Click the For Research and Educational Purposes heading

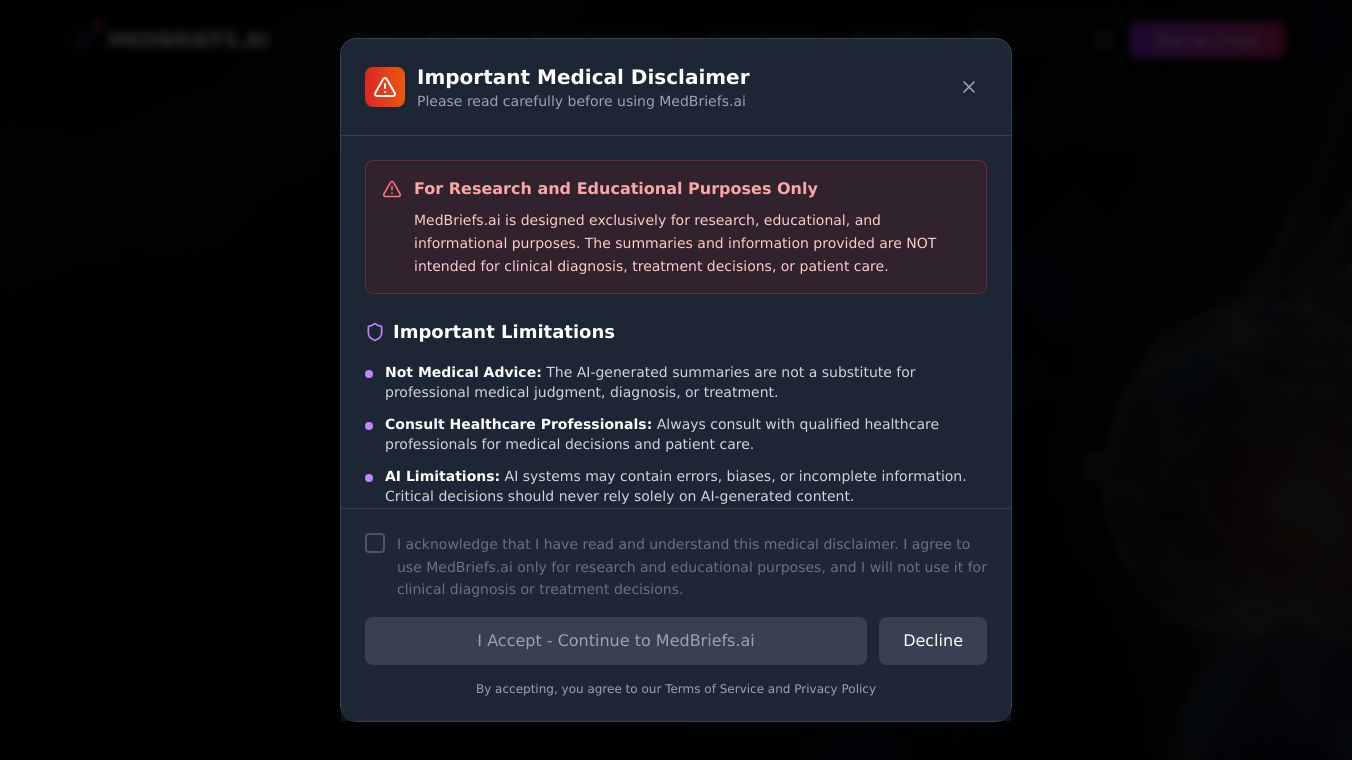615,189
